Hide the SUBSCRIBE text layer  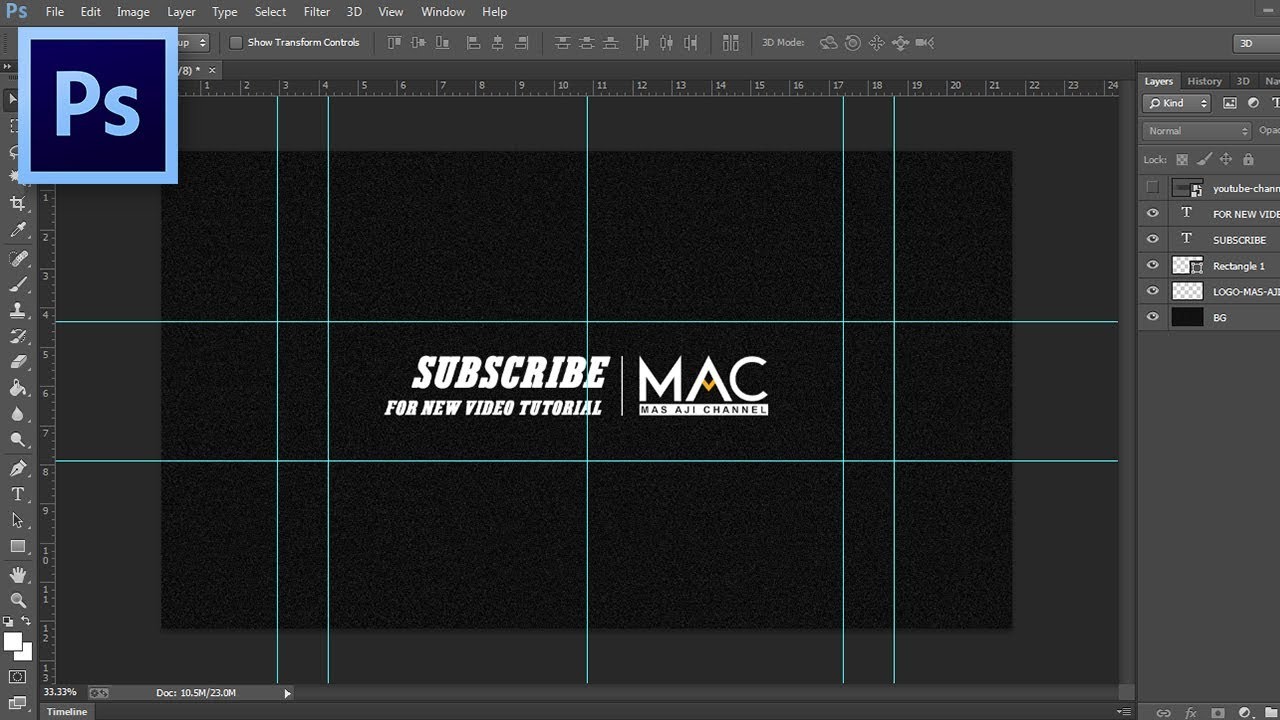[x=1153, y=239]
